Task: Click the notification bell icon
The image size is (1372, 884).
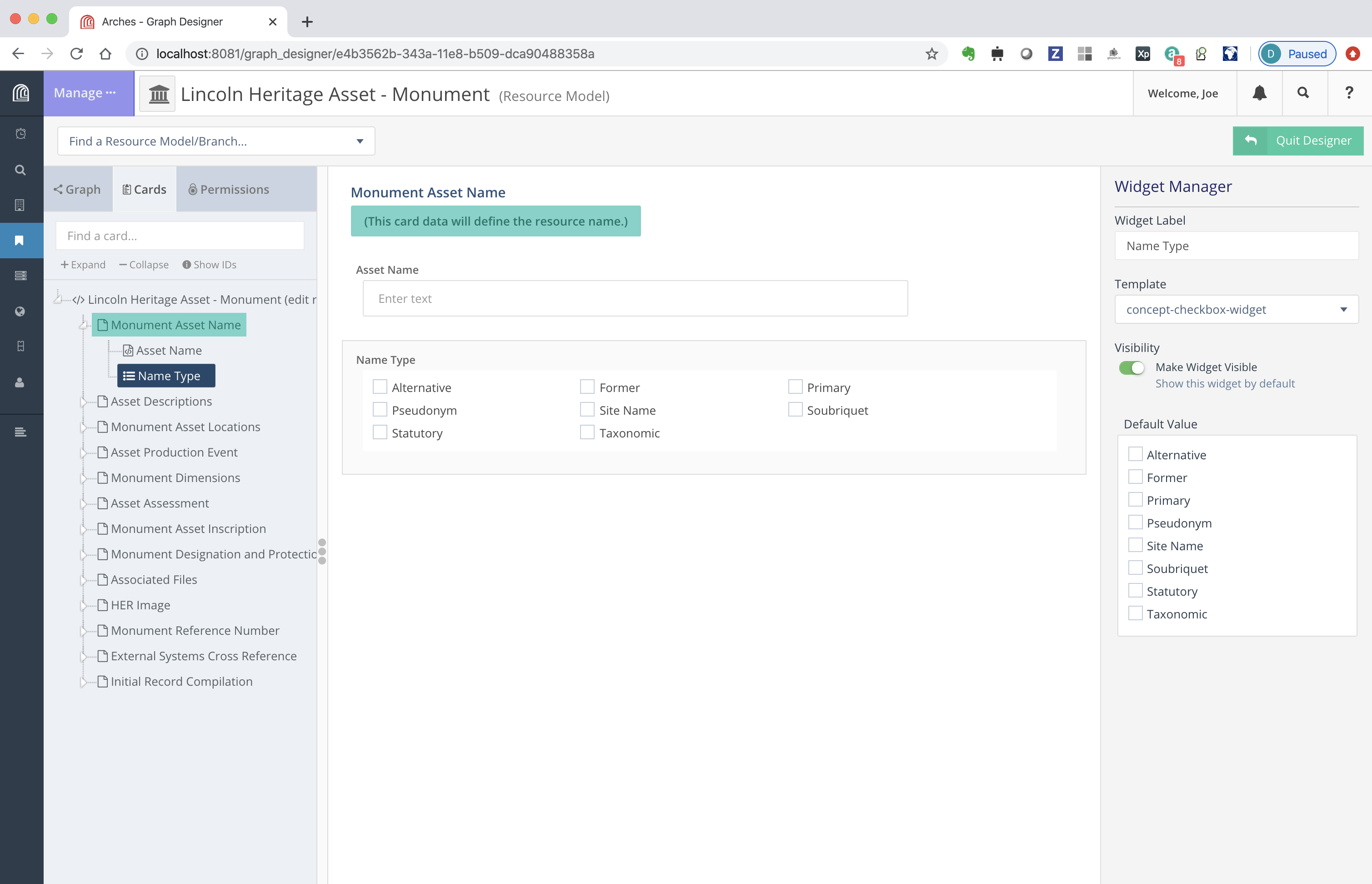Action: (1259, 93)
